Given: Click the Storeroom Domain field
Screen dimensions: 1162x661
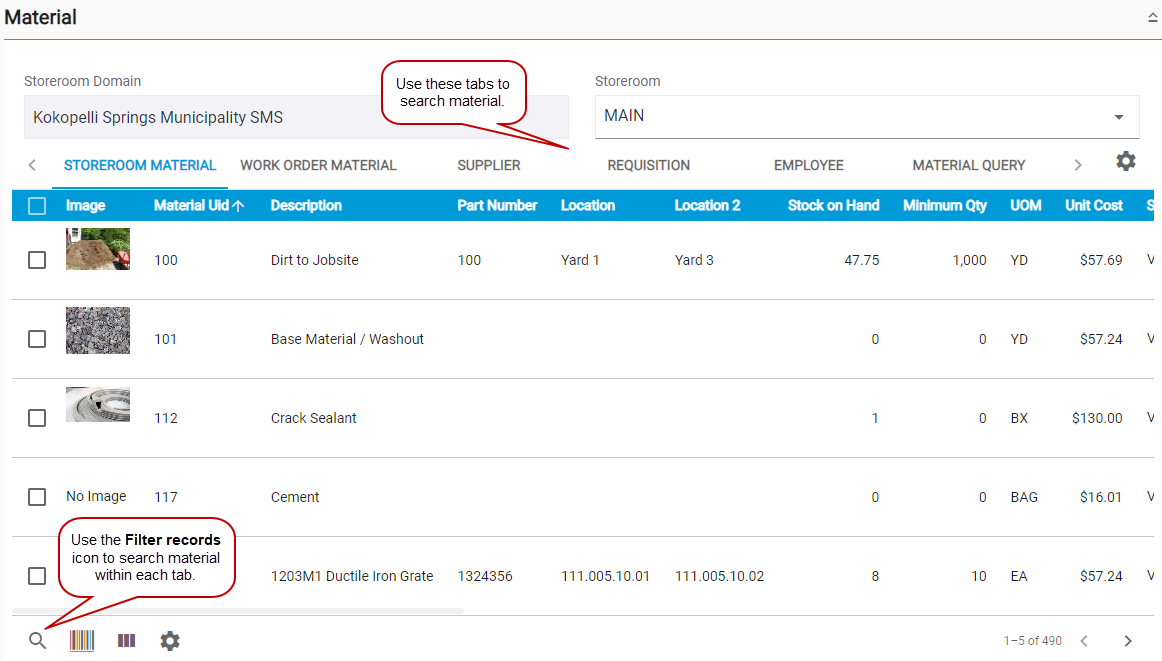Looking at the screenshot, I should [x=296, y=117].
